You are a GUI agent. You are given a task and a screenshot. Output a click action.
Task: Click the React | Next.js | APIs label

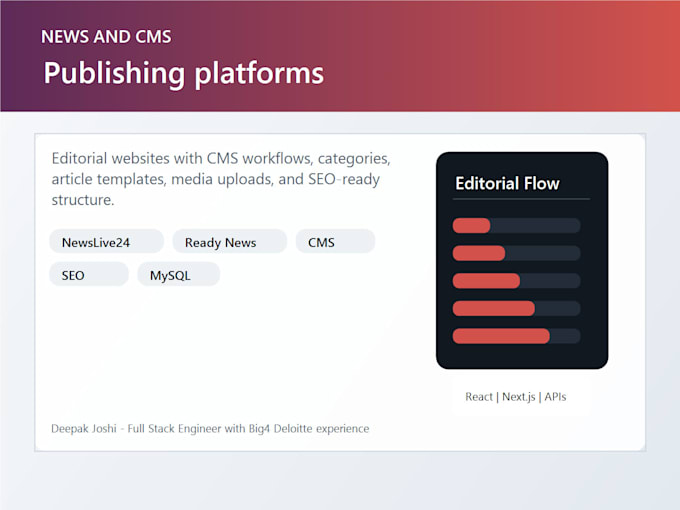516,397
